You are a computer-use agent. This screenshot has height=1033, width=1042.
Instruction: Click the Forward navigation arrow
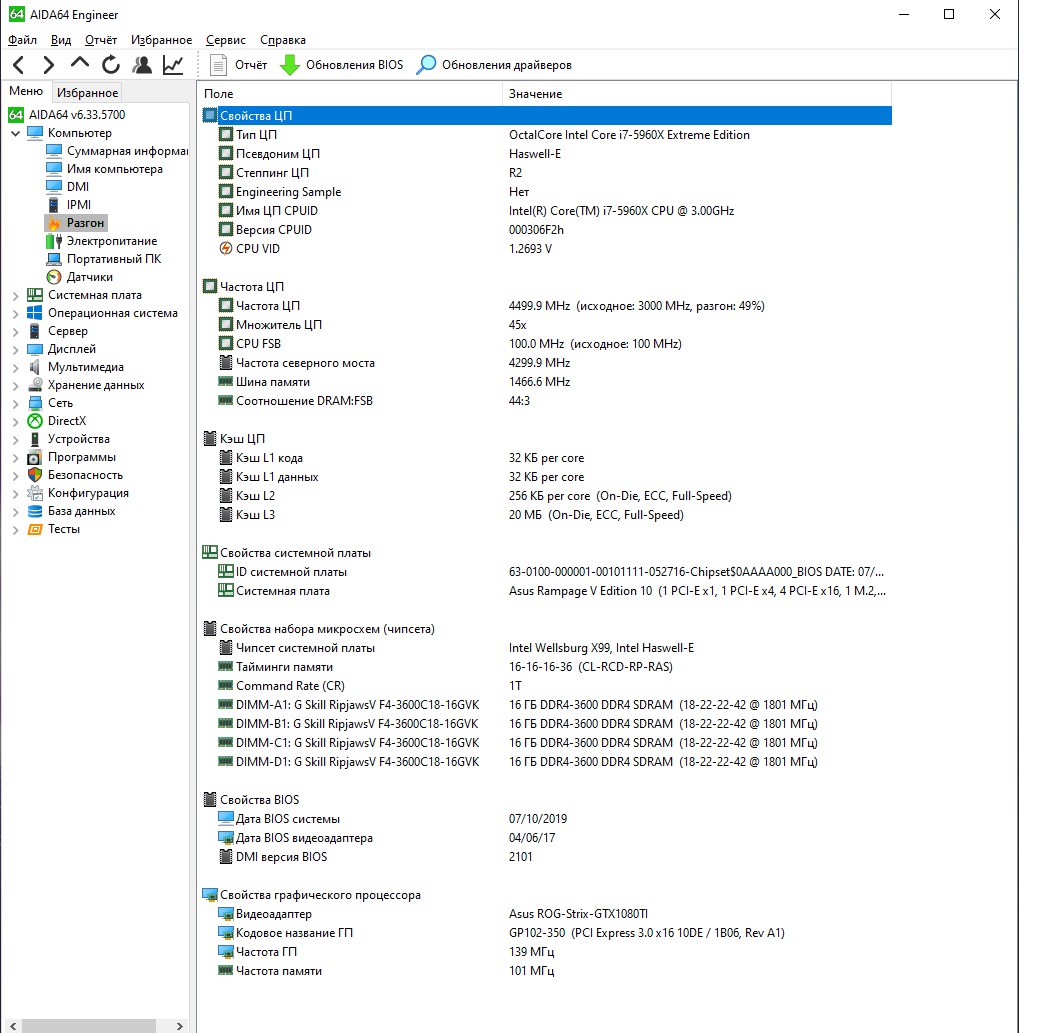49,64
